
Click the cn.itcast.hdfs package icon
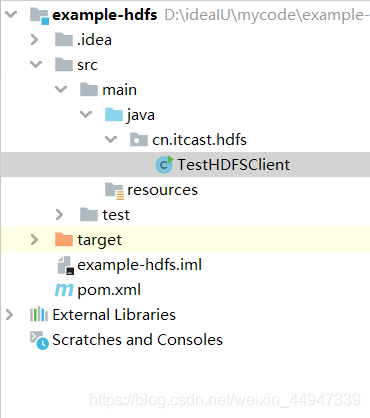[x=139, y=139]
